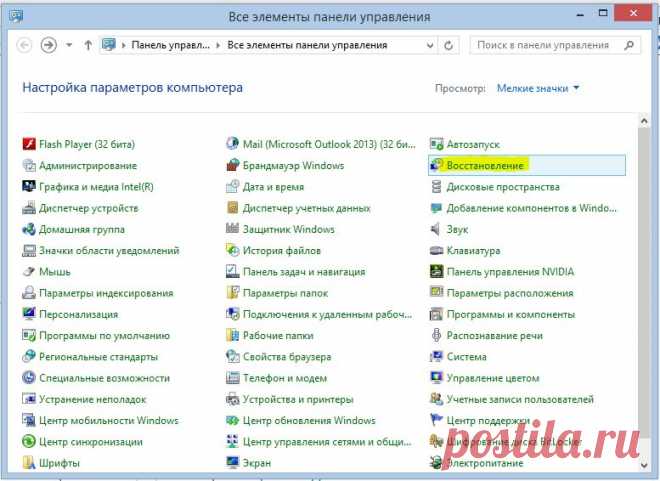Open the Программы по умолчанию link
The width and height of the screenshot is (660, 481).
pyautogui.click(x=104, y=335)
